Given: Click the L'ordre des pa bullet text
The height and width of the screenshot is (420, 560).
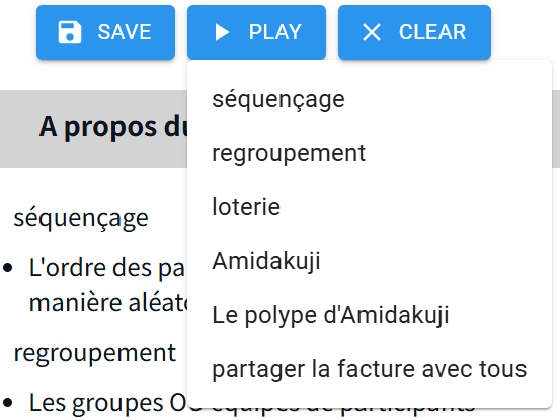Looking at the screenshot, I should click(x=107, y=268).
